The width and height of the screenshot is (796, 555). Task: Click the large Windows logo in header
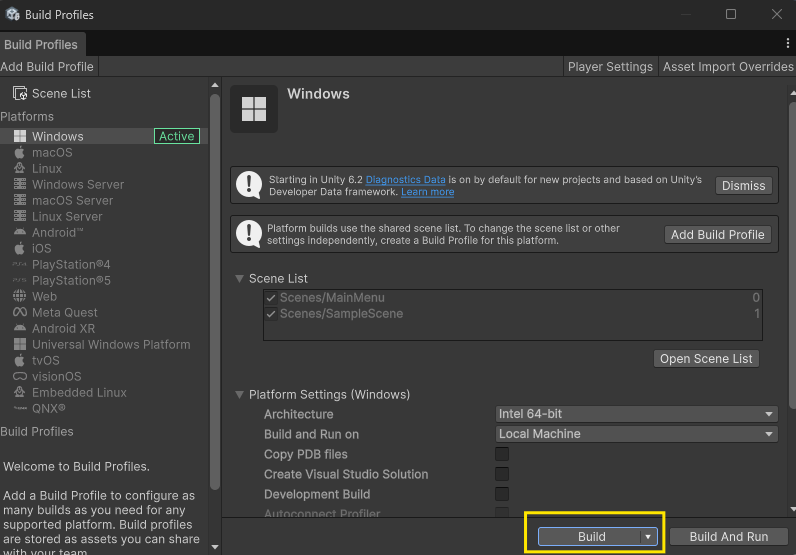(x=254, y=109)
